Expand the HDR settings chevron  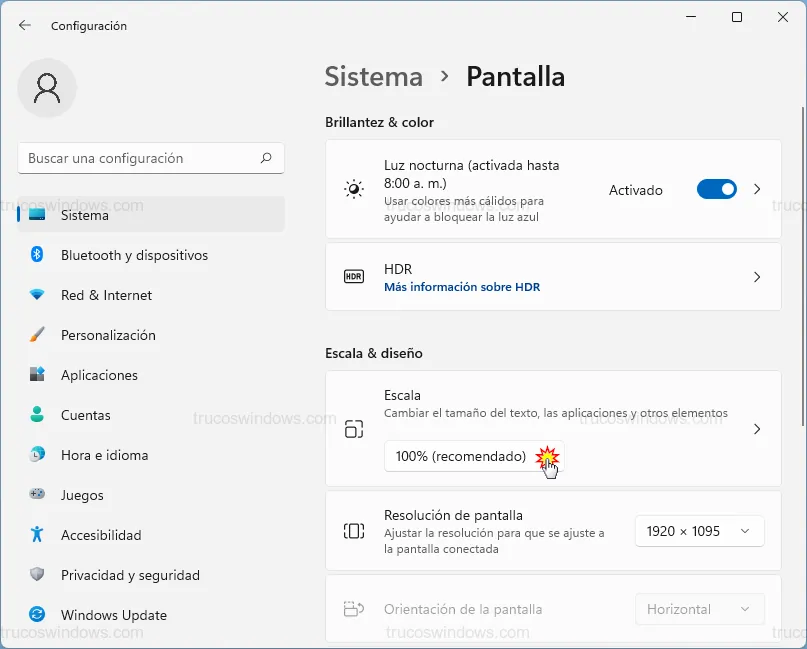[757, 277]
